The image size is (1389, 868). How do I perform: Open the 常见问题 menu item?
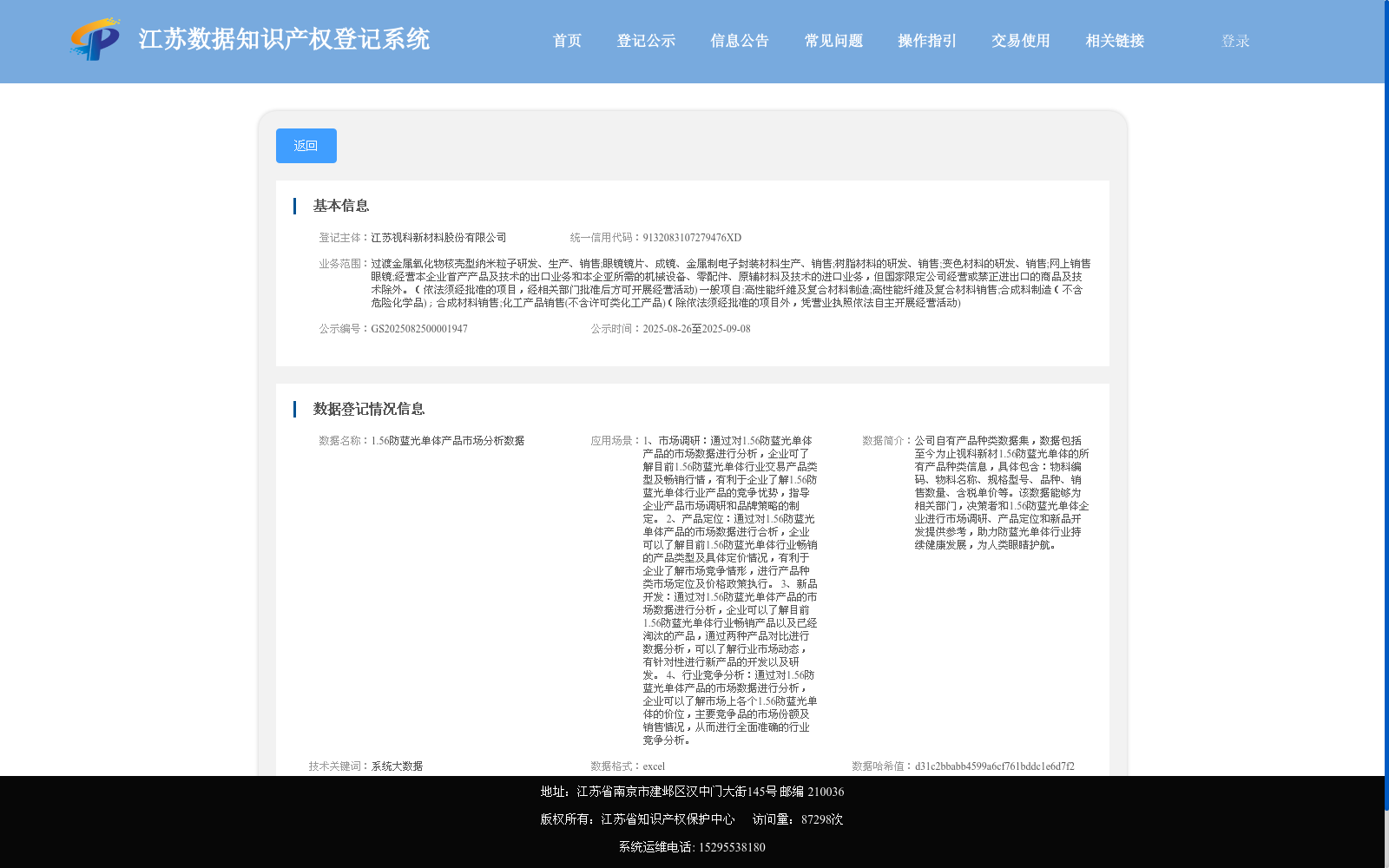point(833,41)
